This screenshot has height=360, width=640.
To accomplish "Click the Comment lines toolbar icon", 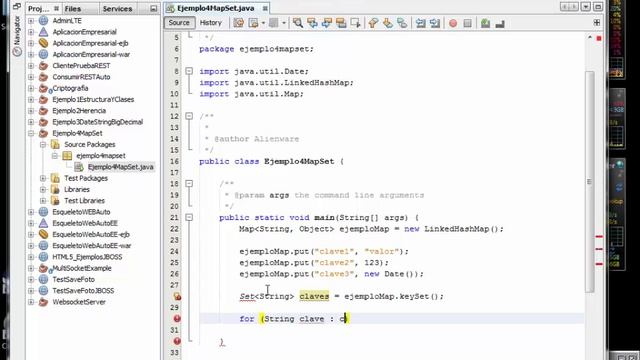I will pos(485,23).
